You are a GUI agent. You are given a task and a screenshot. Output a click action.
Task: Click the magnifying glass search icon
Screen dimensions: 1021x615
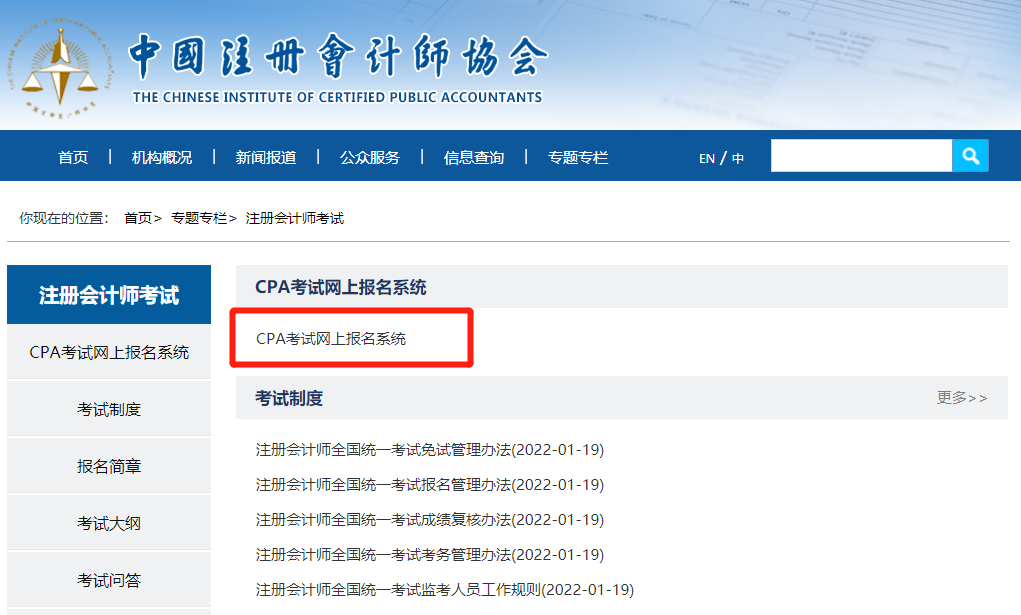[x=969, y=155]
